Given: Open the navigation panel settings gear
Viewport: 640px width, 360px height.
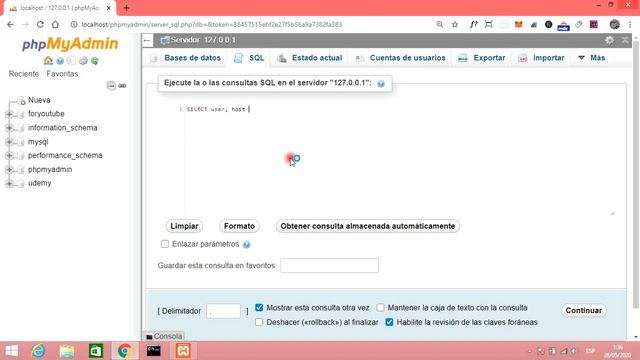Looking at the screenshot, I should (83, 61).
